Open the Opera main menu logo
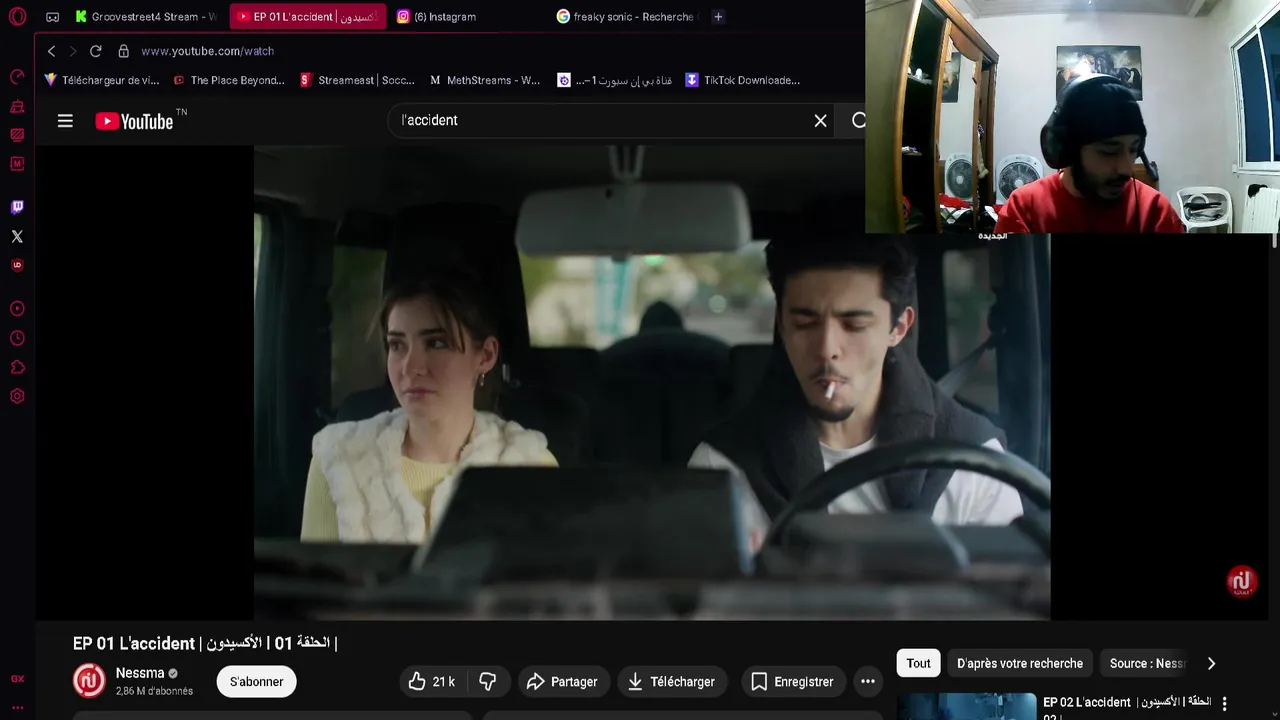Screen dimensions: 1280x720 point(17,17)
